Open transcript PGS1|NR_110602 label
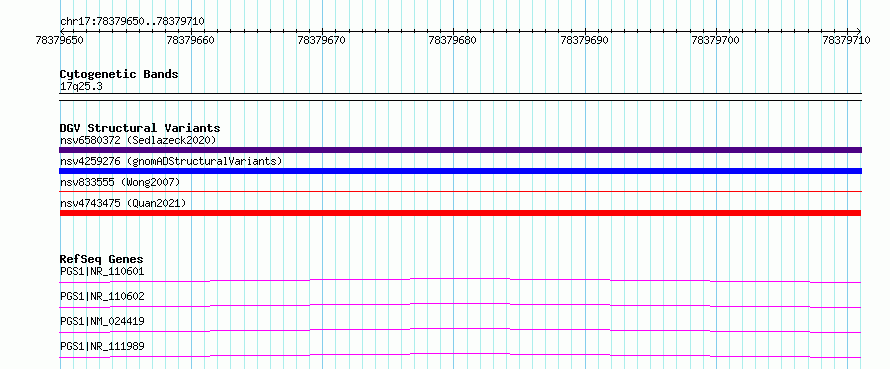The image size is (890, 369). click(x=102, y=296)
